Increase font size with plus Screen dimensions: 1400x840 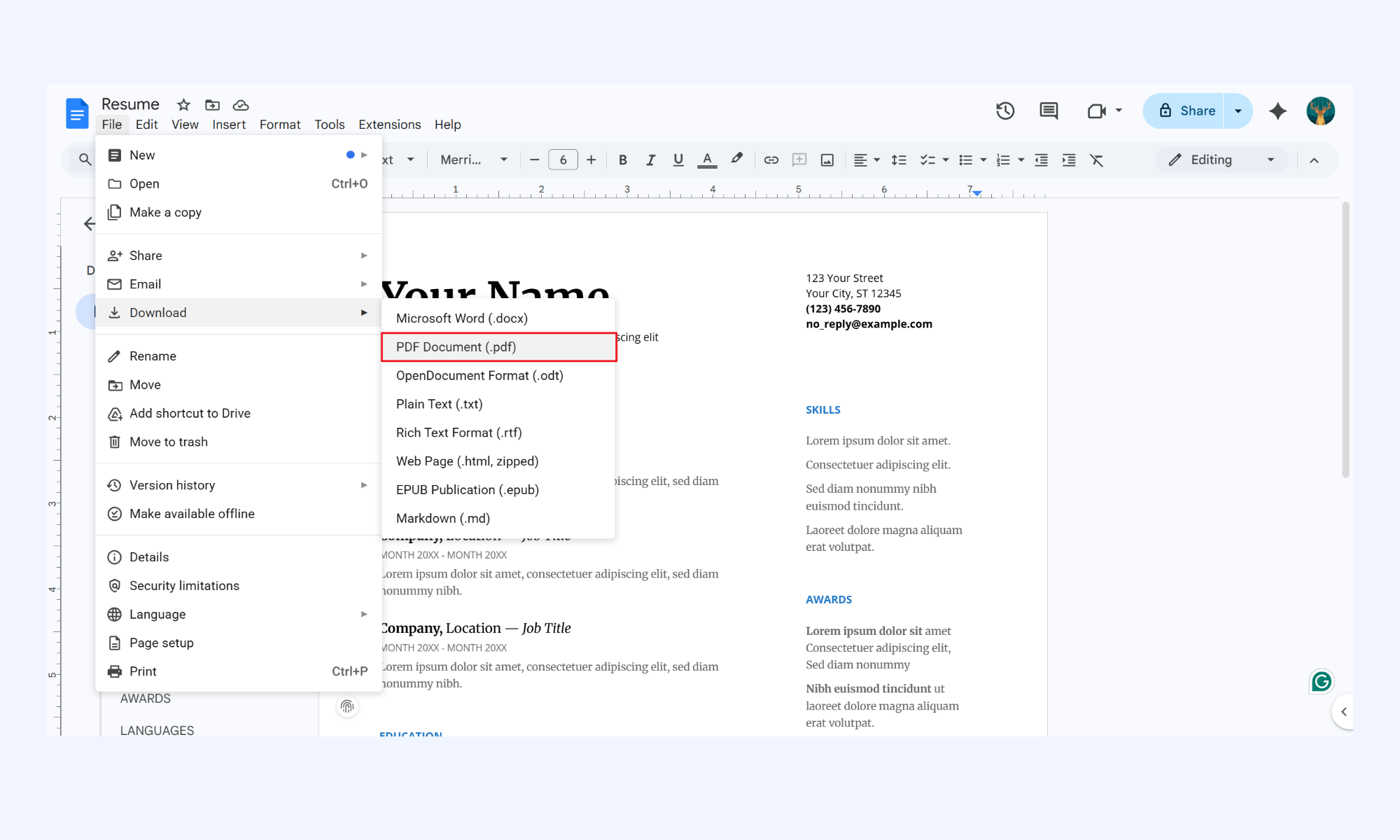[591, 160]
